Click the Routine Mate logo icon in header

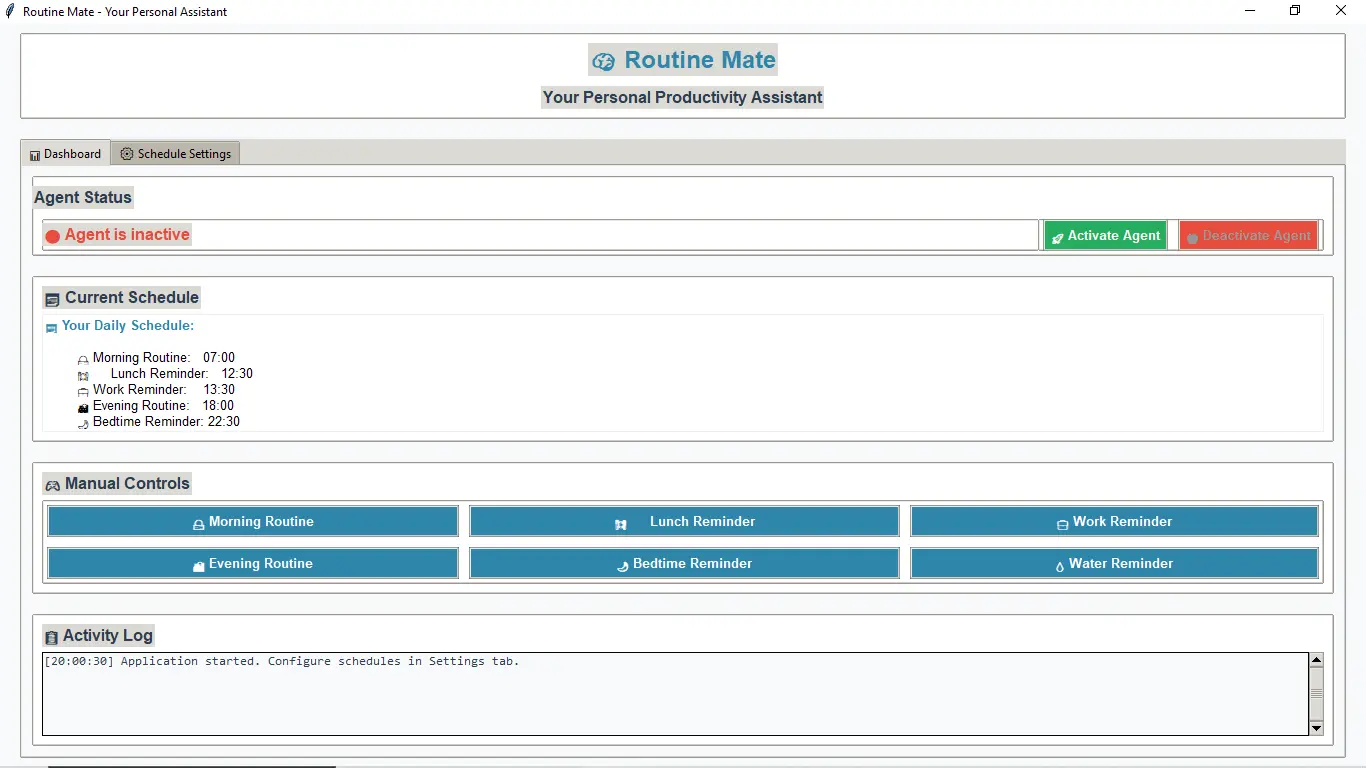[603, 62]
